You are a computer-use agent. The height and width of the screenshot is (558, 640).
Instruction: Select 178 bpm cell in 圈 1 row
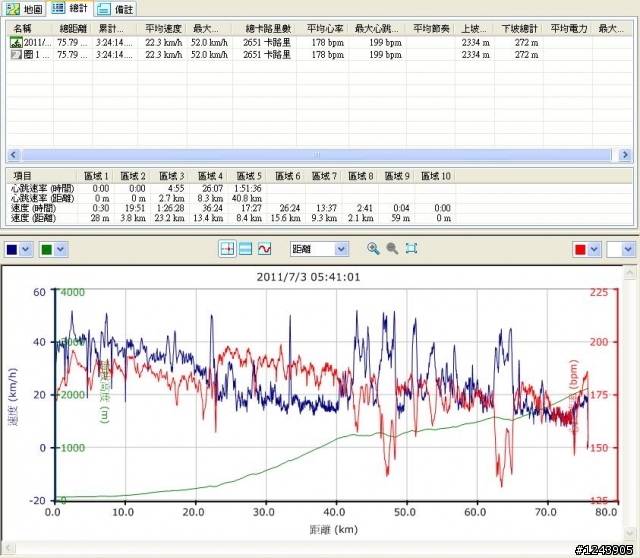click(x=327, y=54)
